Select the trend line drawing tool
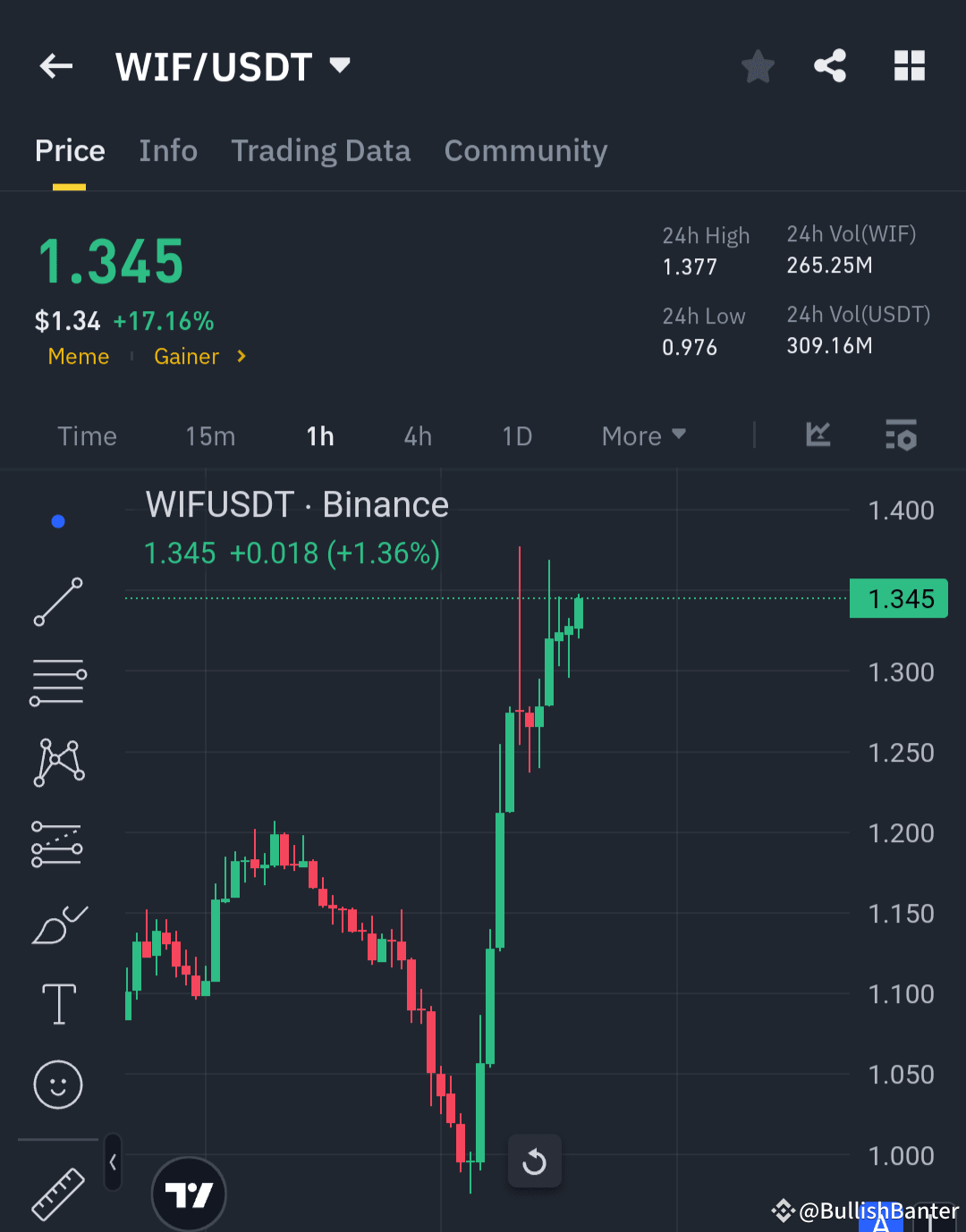The width and height of the screenshot is (966, 1232). tap(57, 601)
